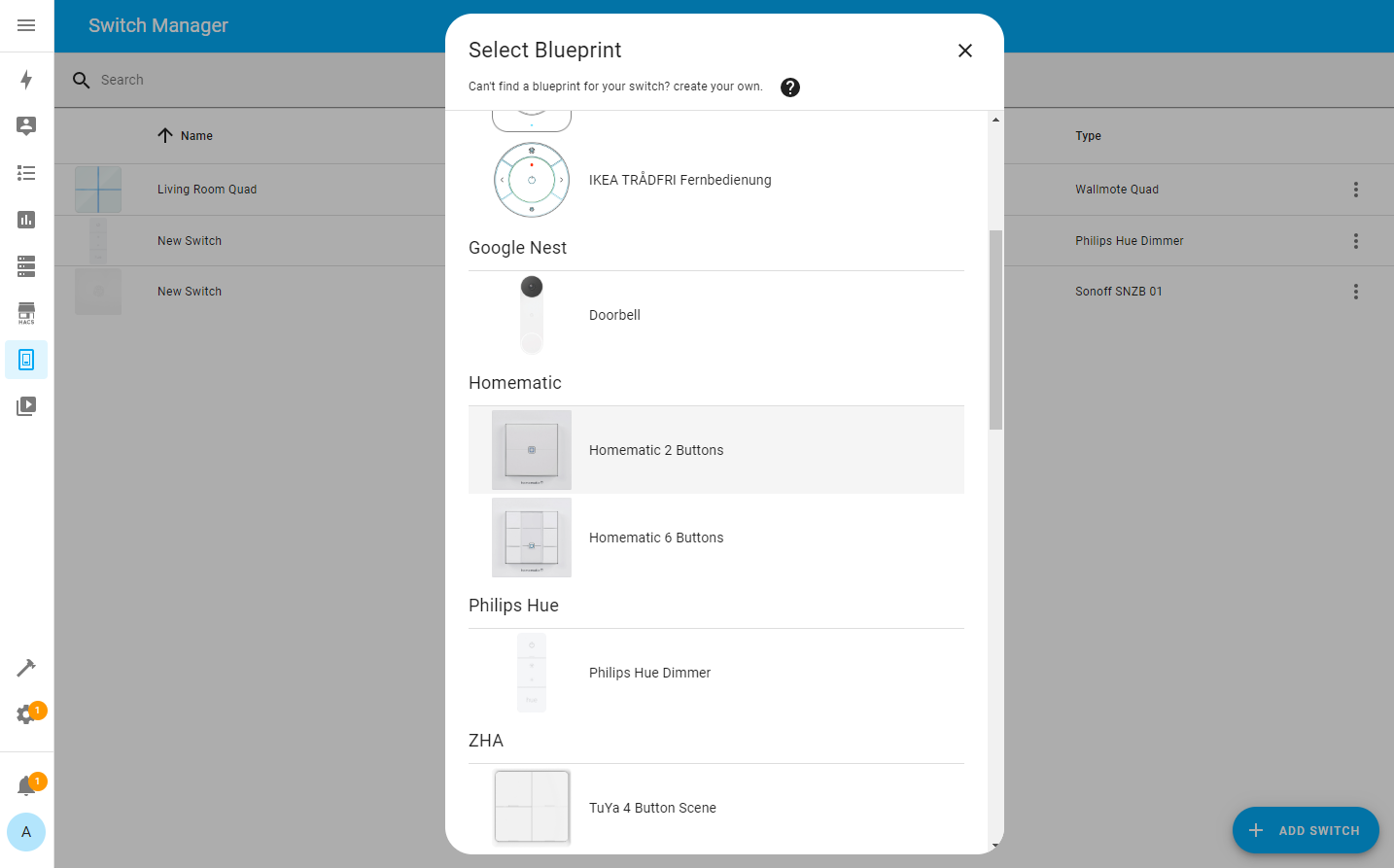Select IKEA TRÅDFRI Fernbedienung blueprint
The image size is (1394, 868).
[x=716, y=180]
